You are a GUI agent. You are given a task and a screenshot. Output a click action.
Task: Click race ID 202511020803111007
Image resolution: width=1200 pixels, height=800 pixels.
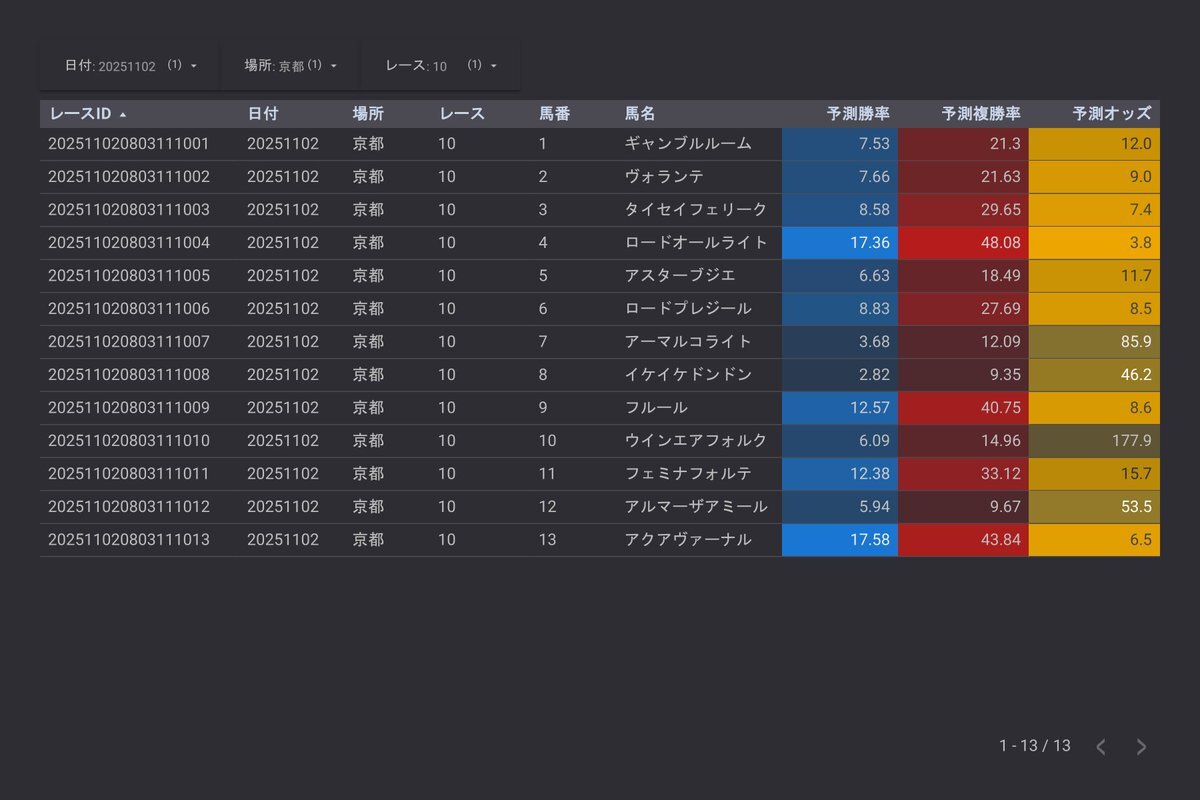tap(129, 342)
